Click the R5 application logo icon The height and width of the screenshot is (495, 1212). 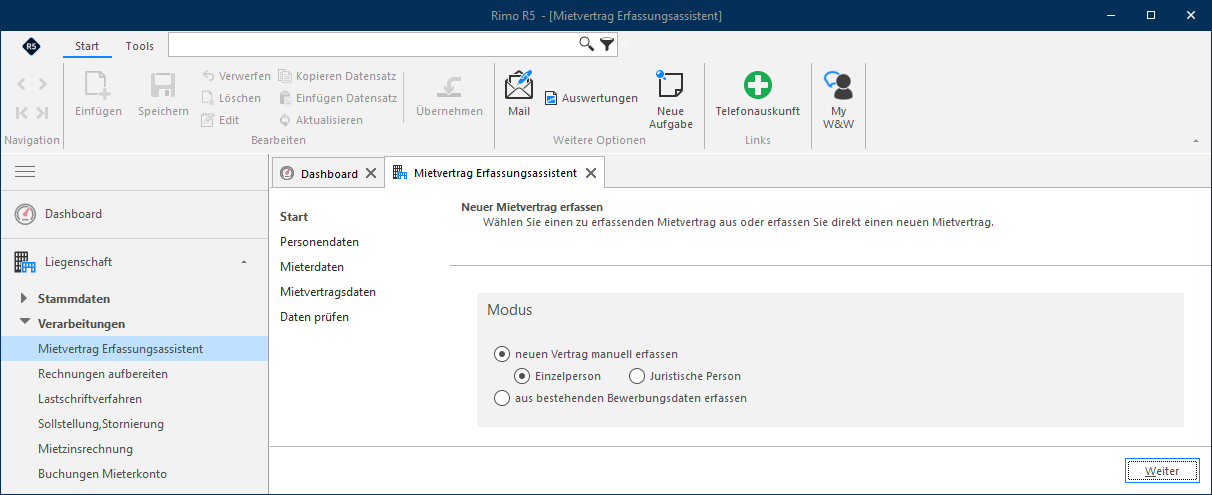tap(32, 46)
